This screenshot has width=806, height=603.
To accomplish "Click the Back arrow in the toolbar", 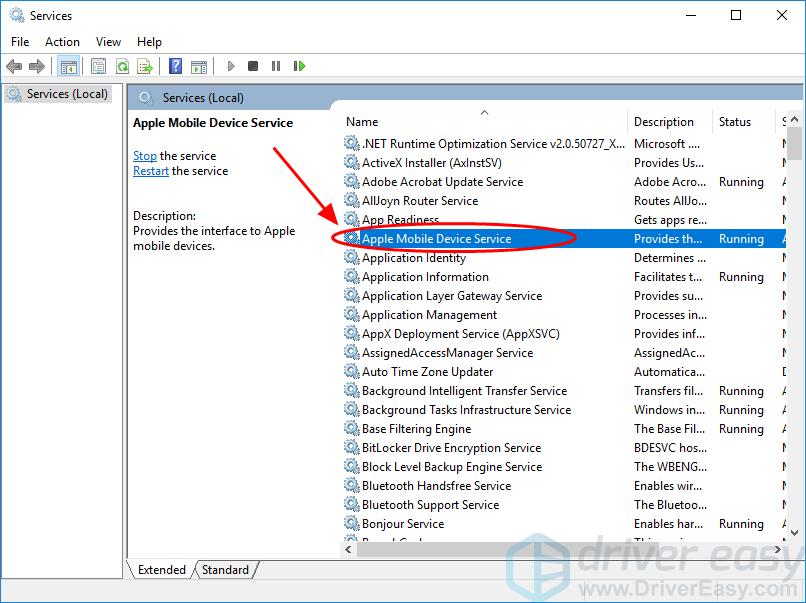I will 14,66.
